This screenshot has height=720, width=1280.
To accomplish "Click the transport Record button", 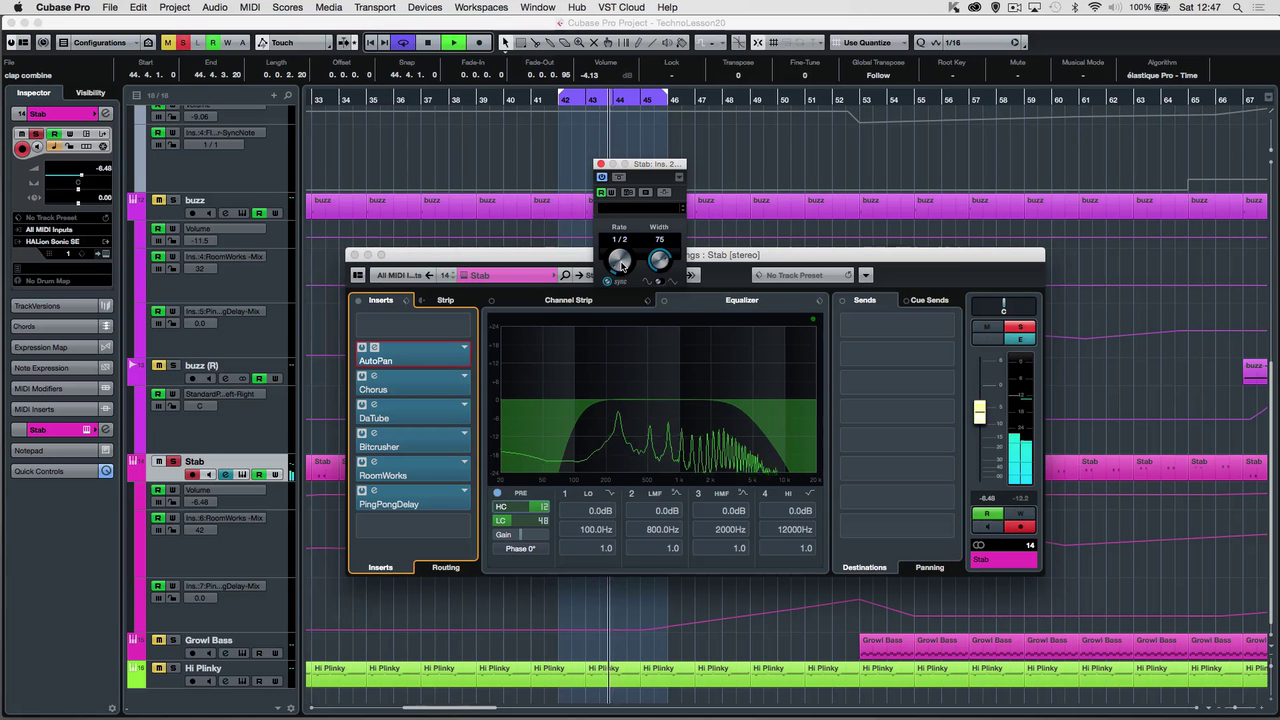I will [x=479, y=43].
